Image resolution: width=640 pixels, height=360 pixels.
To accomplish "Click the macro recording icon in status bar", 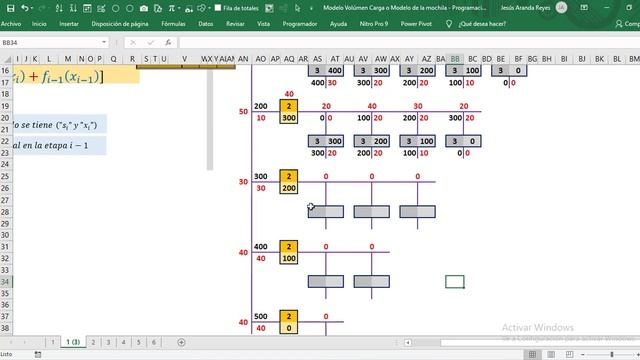I will (38, 354).
